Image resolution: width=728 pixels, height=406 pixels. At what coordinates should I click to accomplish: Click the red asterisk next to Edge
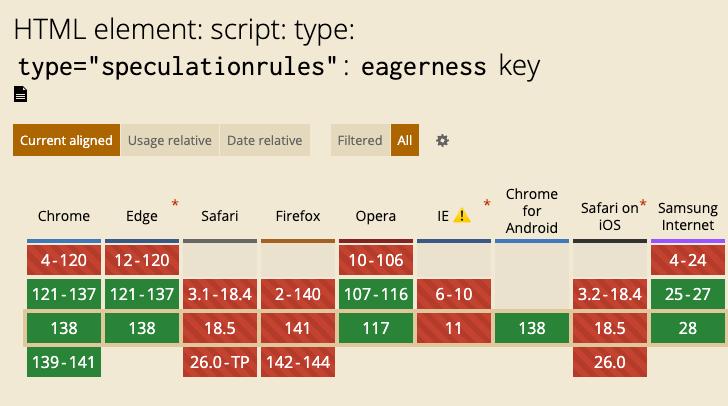coord(175,205)
